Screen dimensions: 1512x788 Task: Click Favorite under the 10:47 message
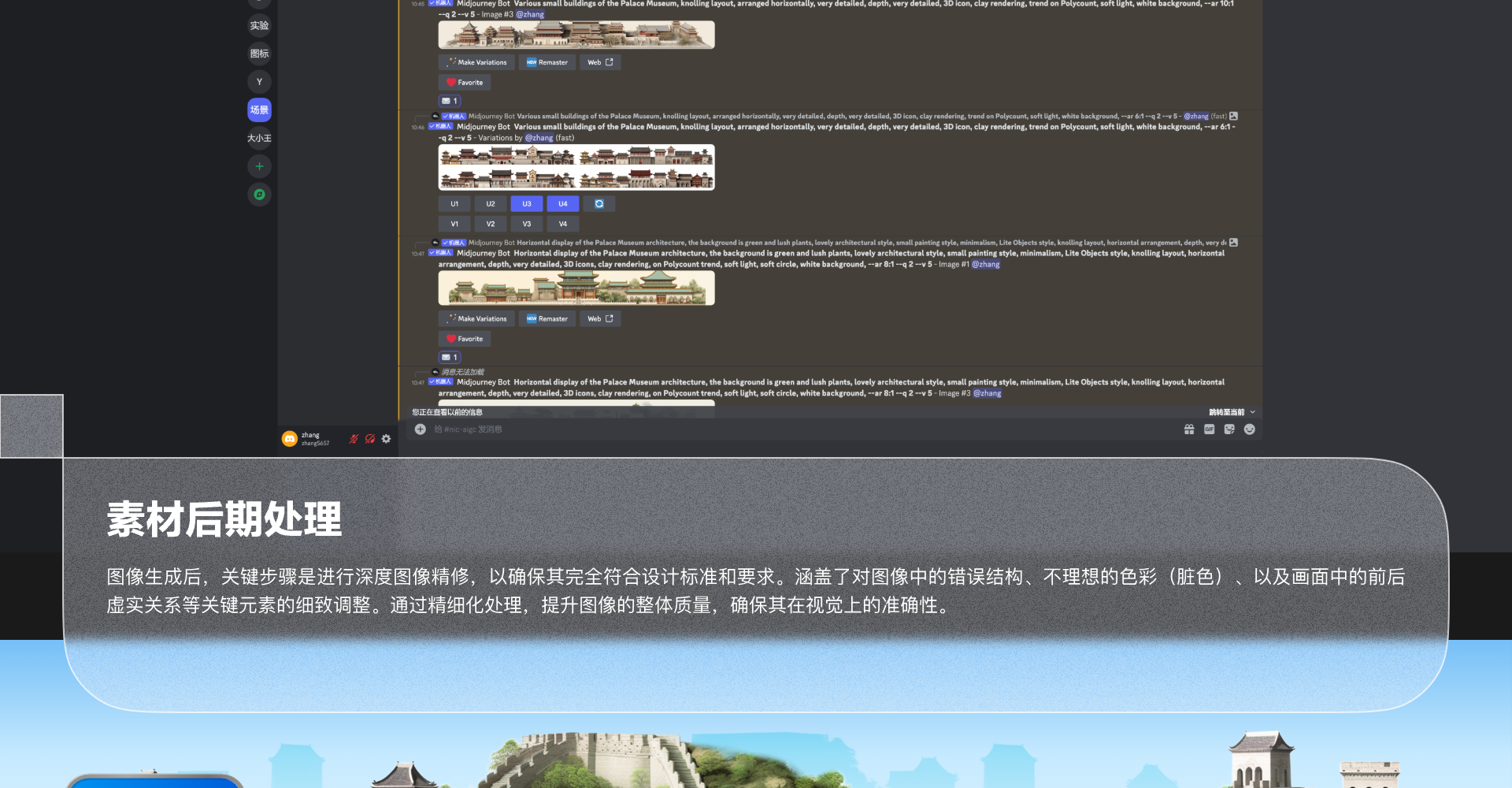coord(465,339)
